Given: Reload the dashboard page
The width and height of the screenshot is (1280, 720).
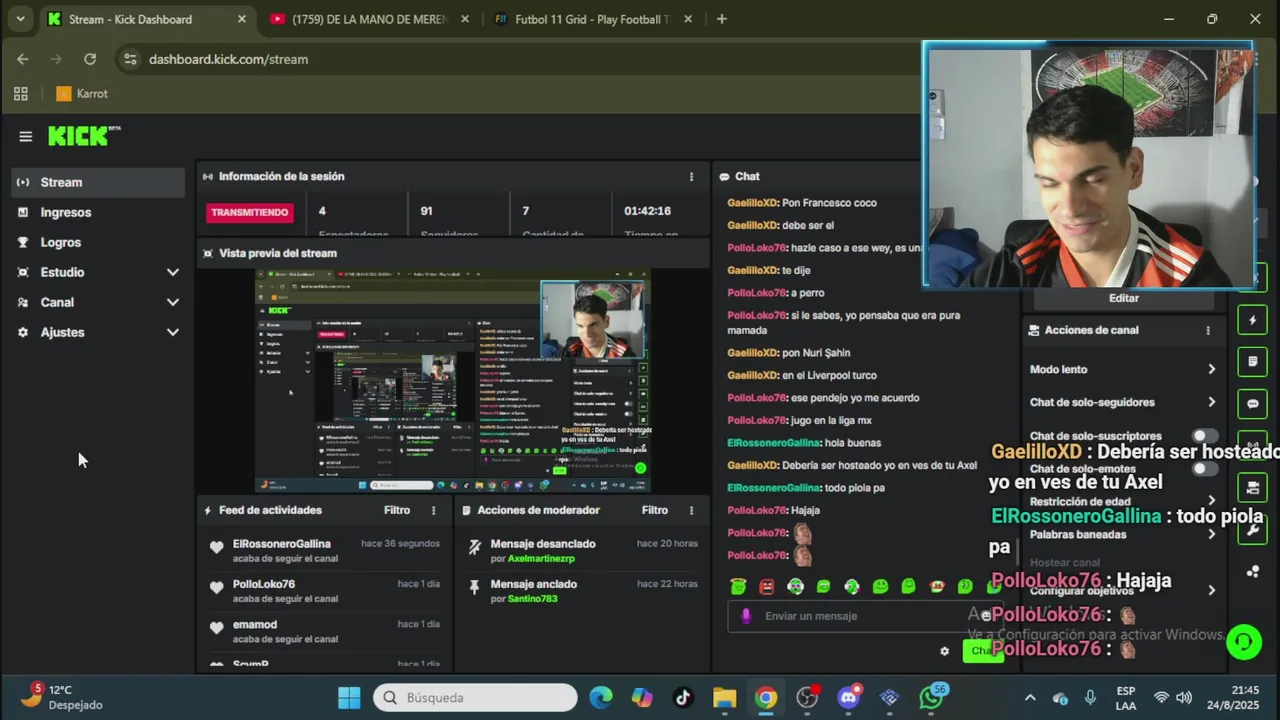Looking at the screenshot, I should (90, 59).
